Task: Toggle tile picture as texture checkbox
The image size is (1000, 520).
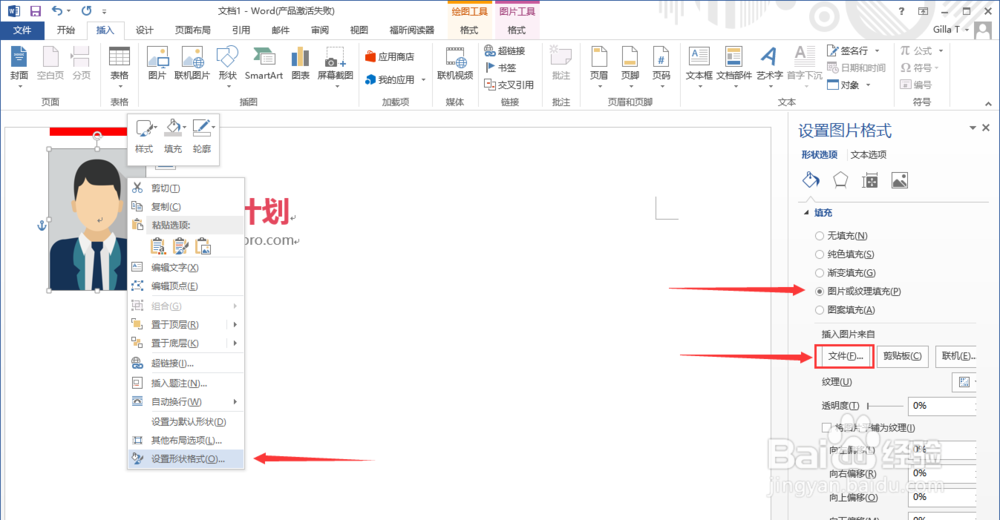Action: (827, 427)
